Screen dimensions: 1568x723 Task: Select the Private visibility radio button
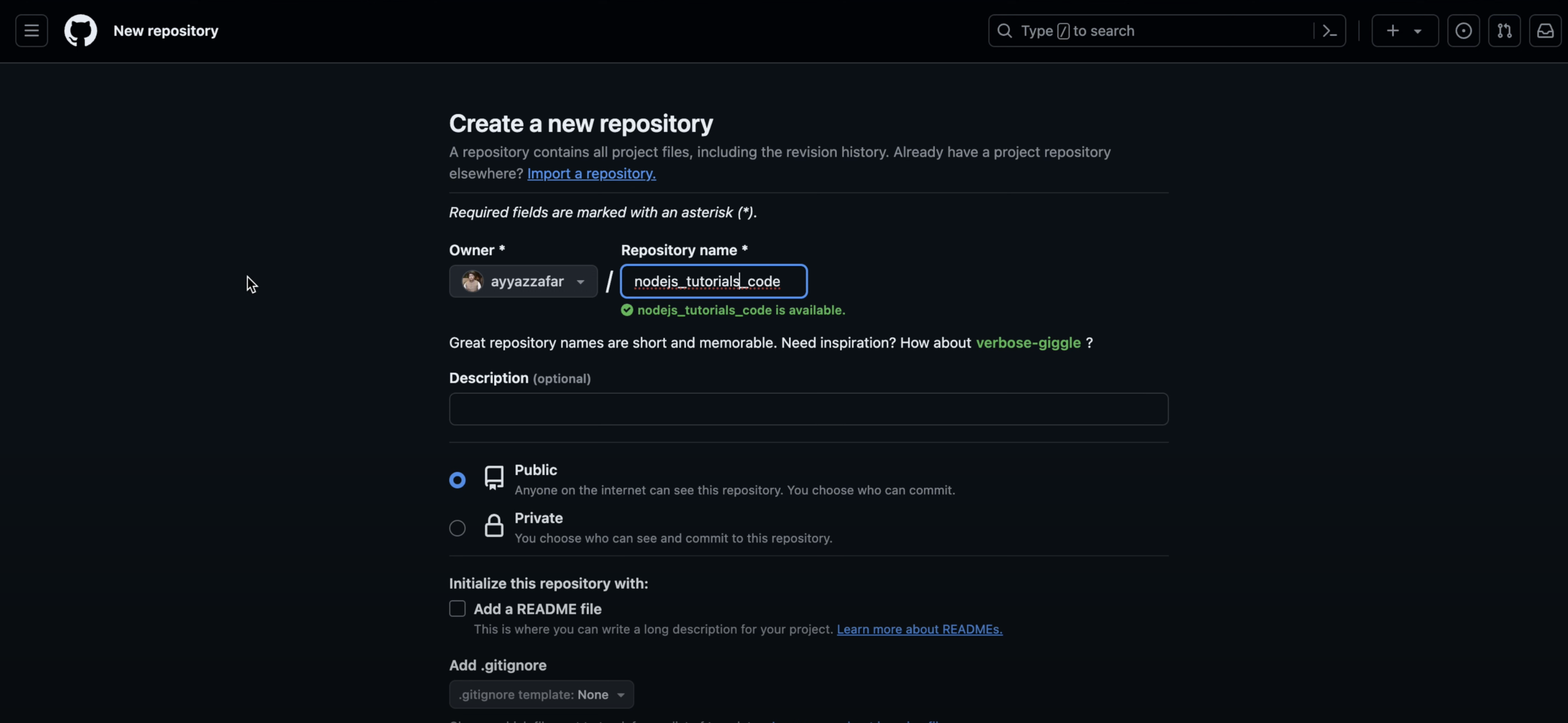pos(457,528)
